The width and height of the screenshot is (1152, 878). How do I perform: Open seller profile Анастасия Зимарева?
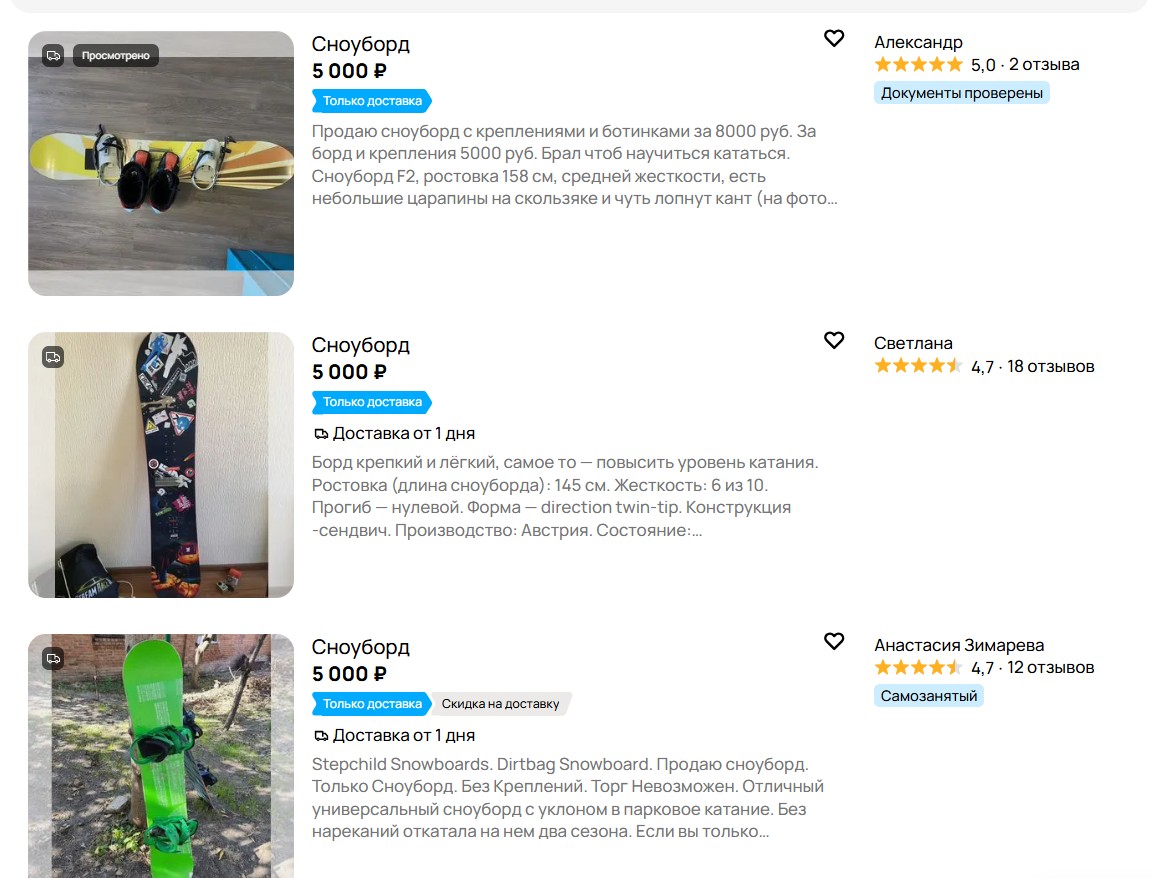pos(959,645)
